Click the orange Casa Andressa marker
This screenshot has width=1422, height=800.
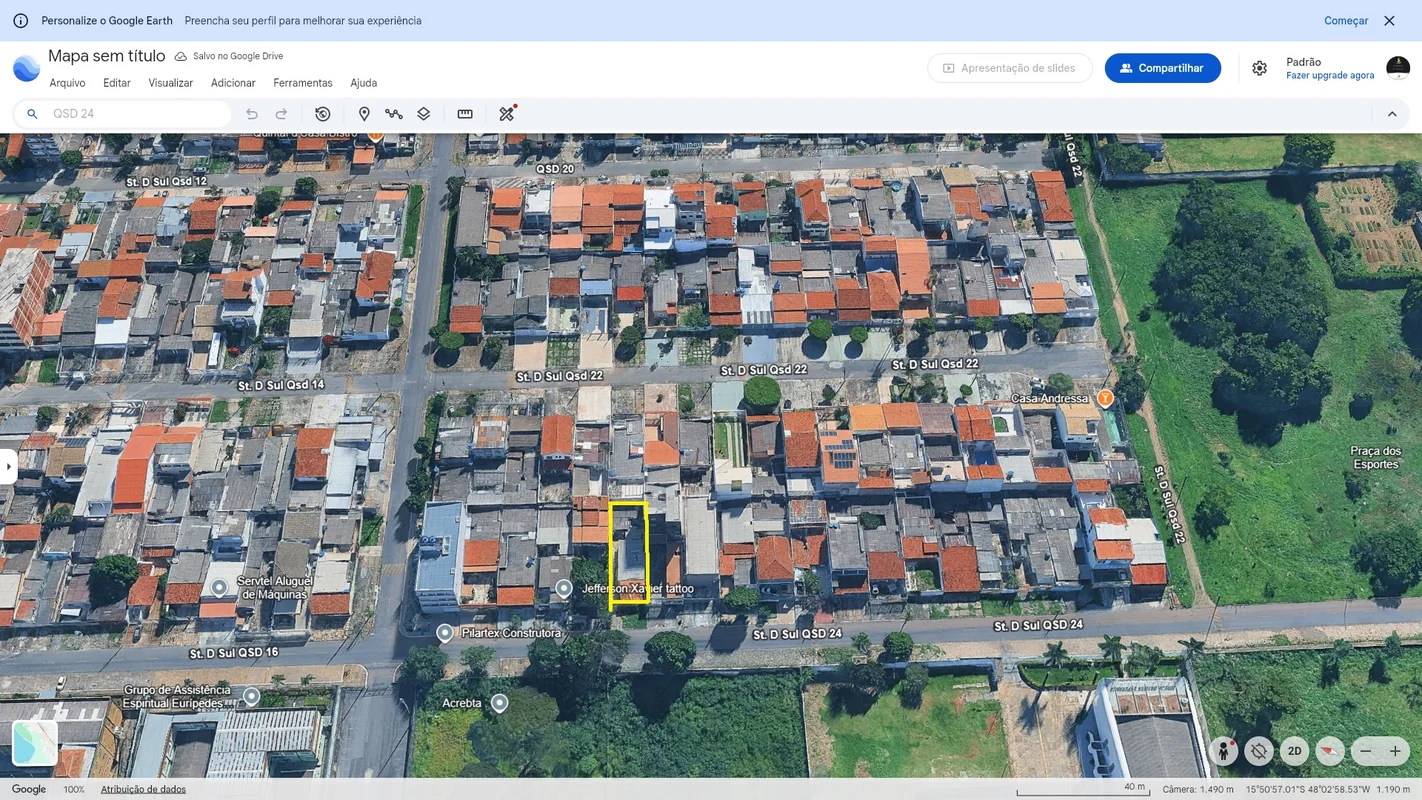(1105, 398)
